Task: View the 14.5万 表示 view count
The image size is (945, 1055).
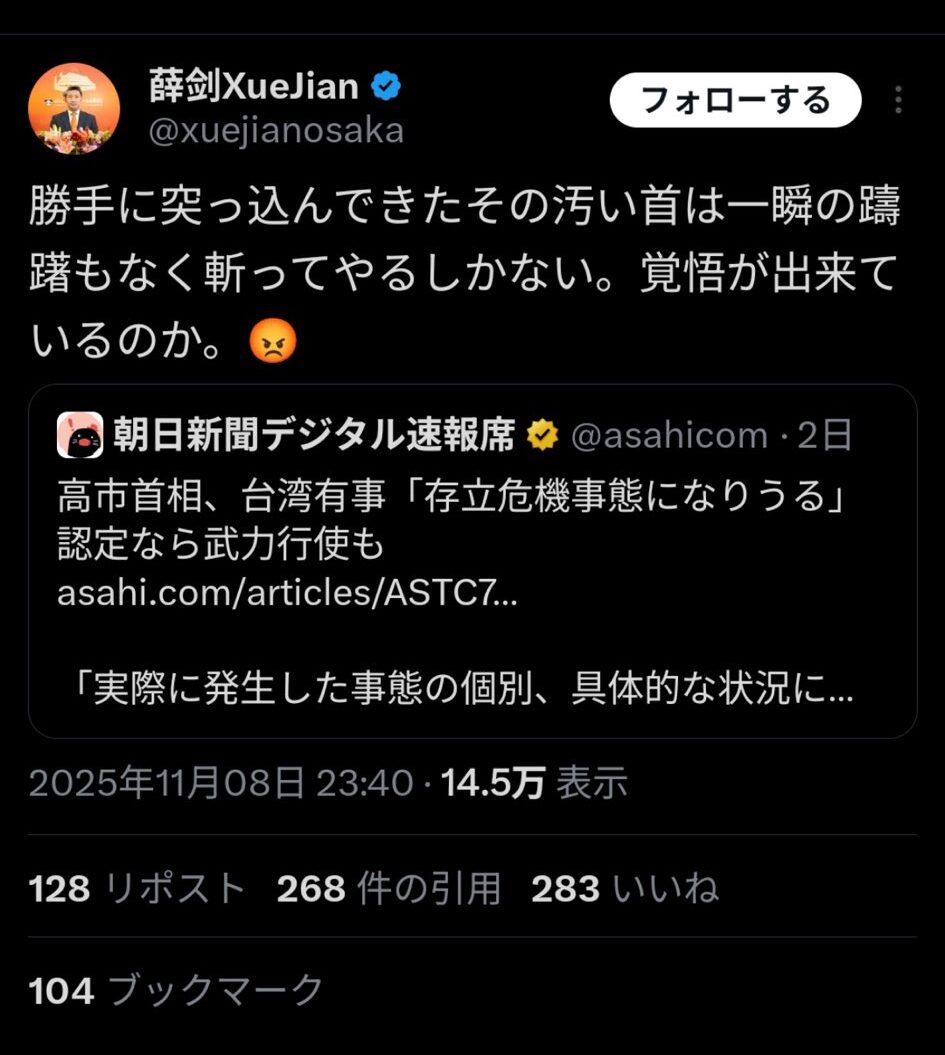Action: coord(534,783)
